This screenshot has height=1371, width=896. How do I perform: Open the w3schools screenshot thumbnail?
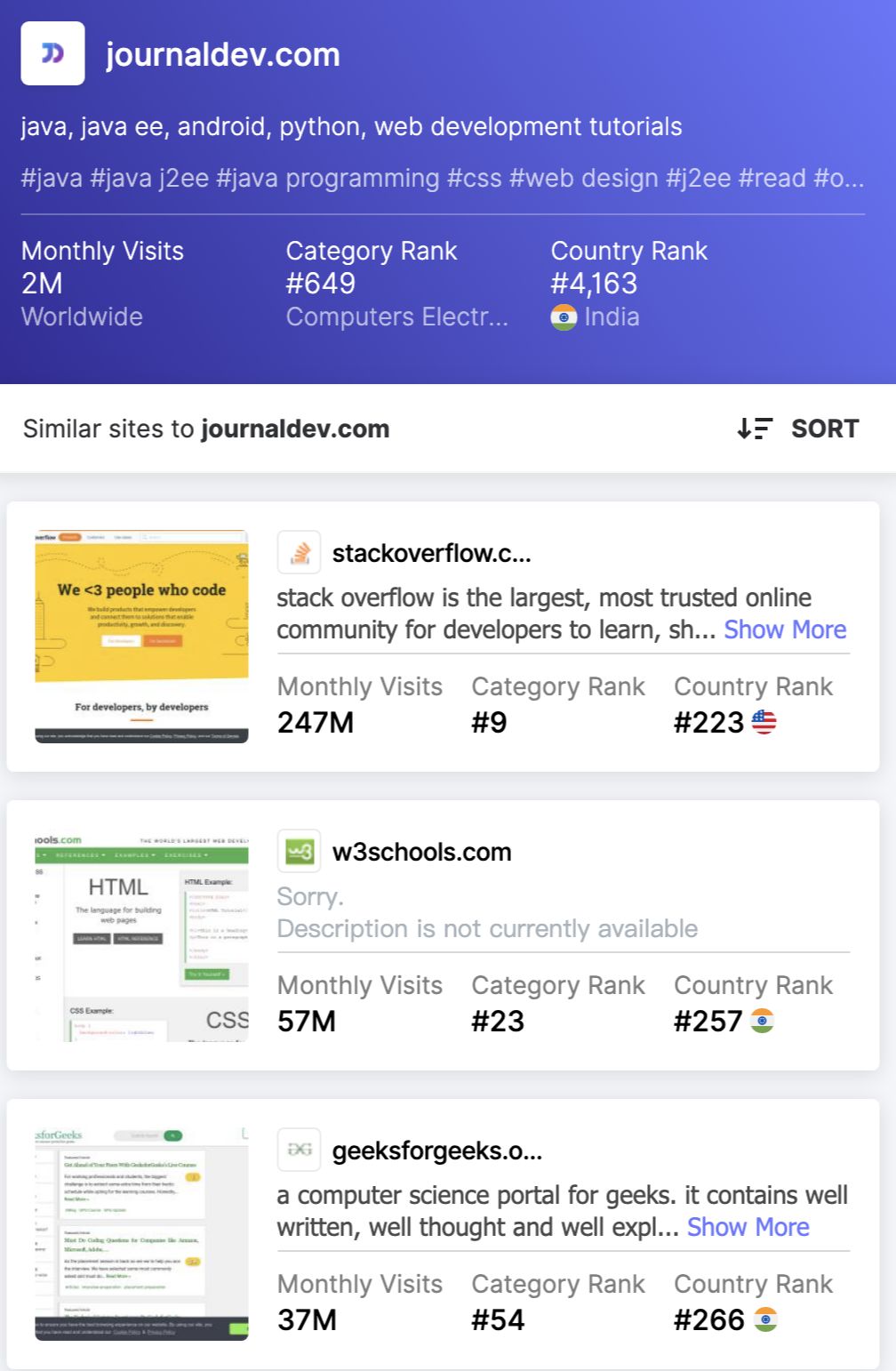pos(141,935)
